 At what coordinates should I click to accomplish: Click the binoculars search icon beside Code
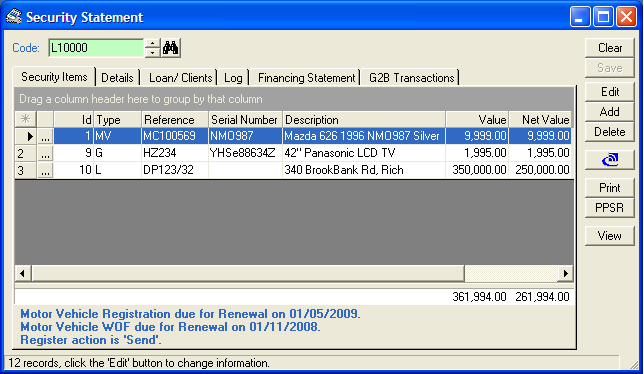(170, 48)
